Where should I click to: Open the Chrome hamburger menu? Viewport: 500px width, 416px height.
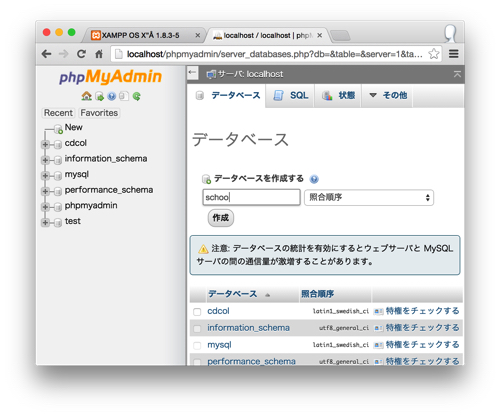[454, 54]
